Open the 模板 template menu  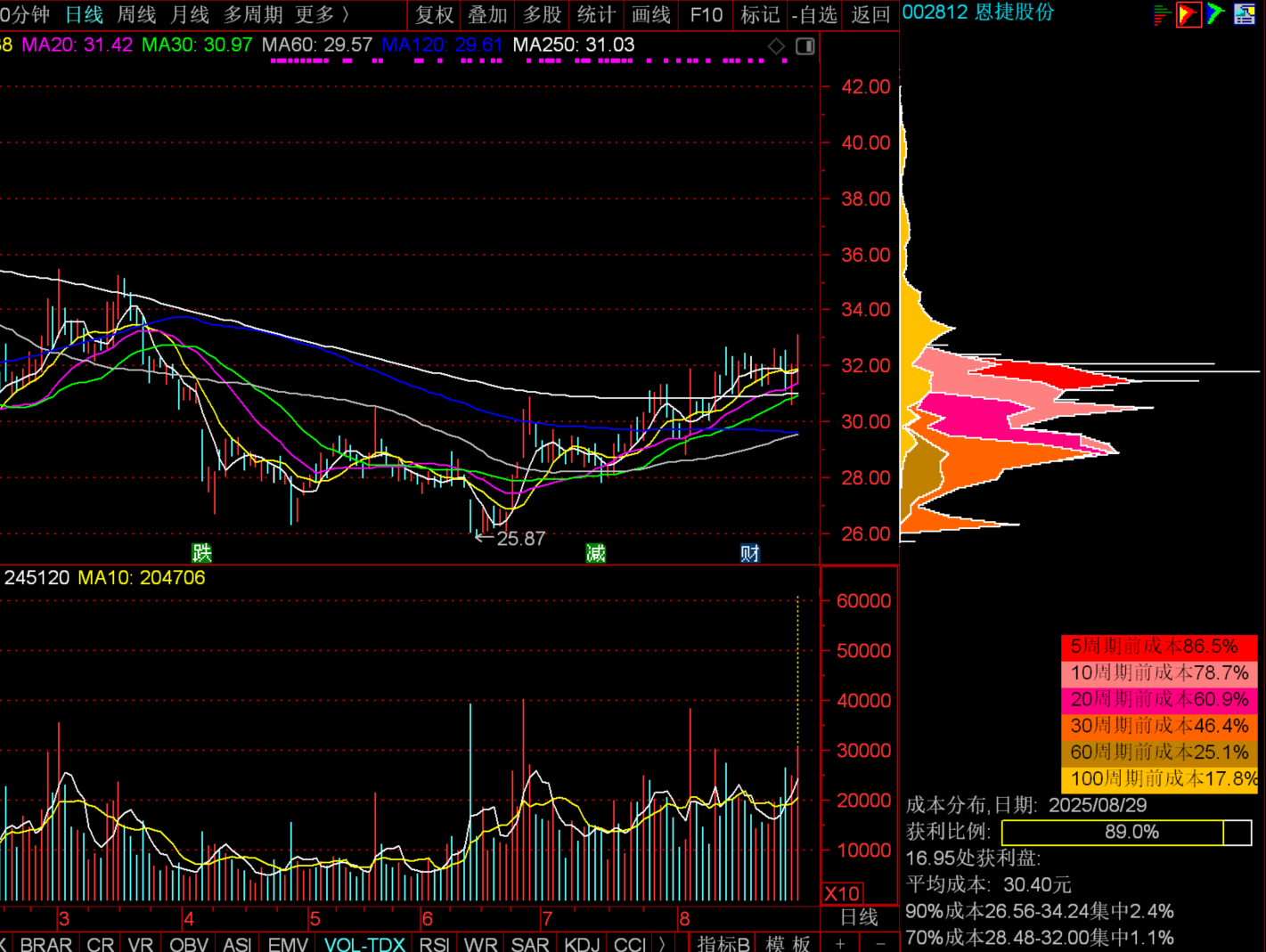[x=788, y=944]
